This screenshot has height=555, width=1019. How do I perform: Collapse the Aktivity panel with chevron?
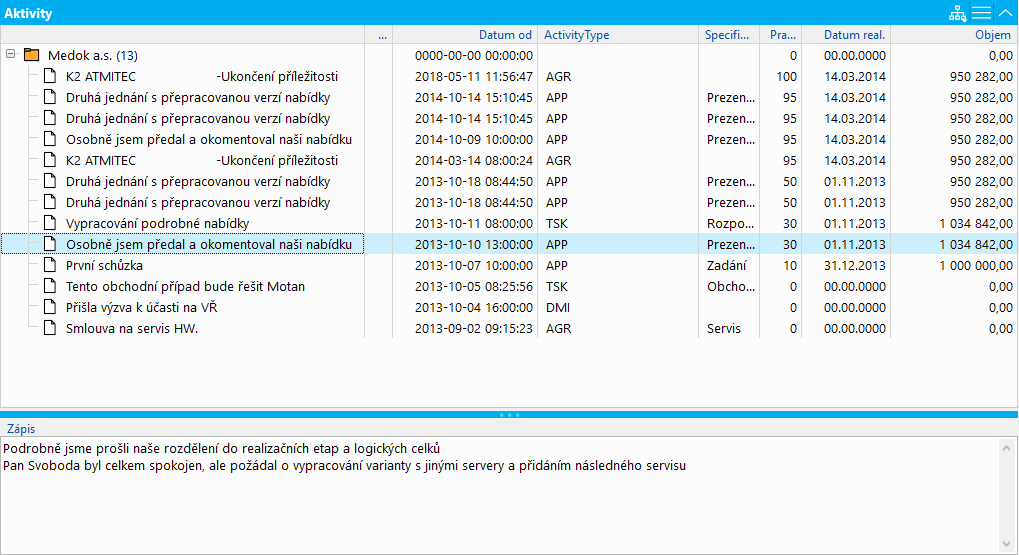(x=1005, y=13)
